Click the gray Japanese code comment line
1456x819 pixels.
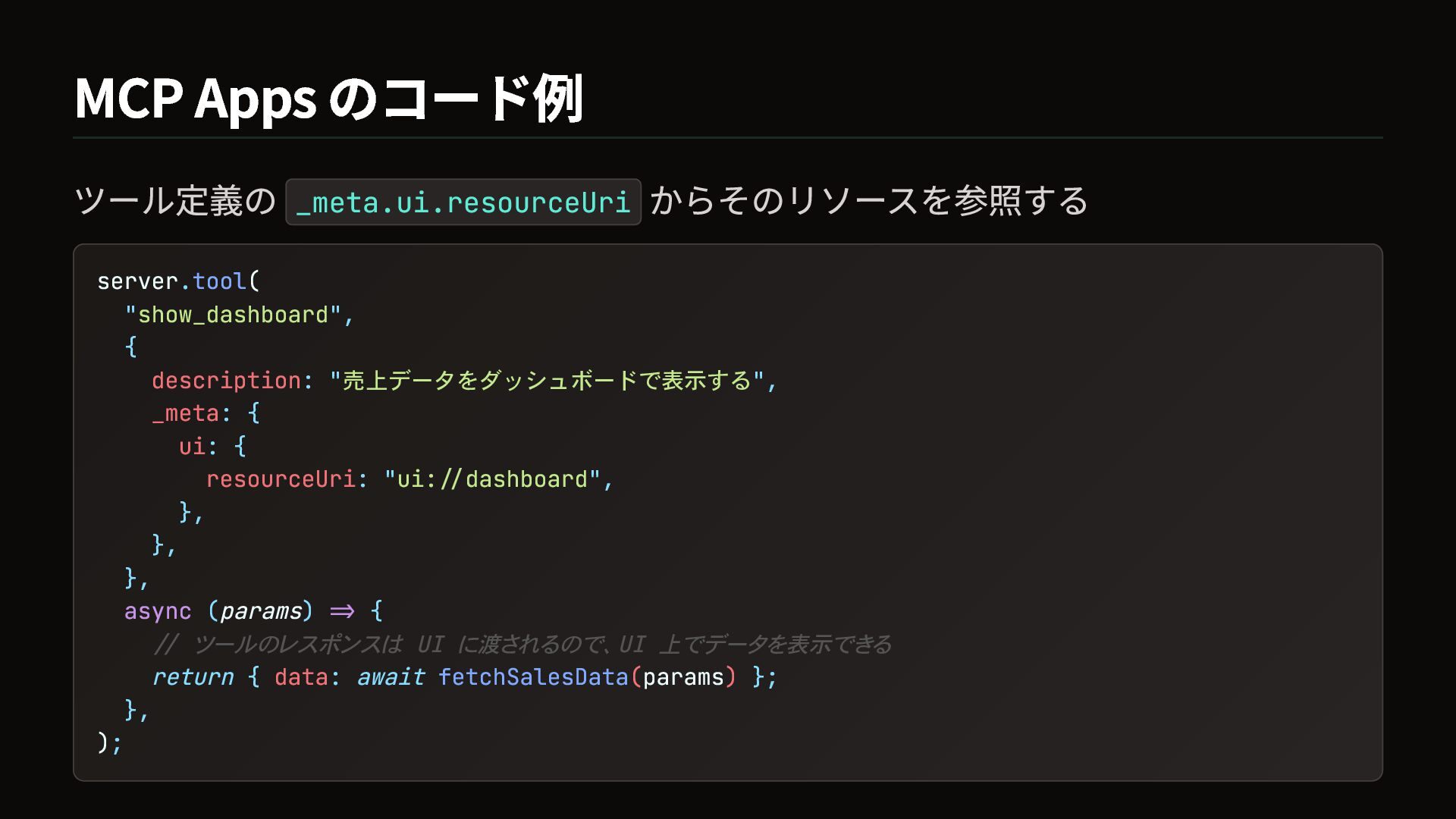tap(522, 645)
